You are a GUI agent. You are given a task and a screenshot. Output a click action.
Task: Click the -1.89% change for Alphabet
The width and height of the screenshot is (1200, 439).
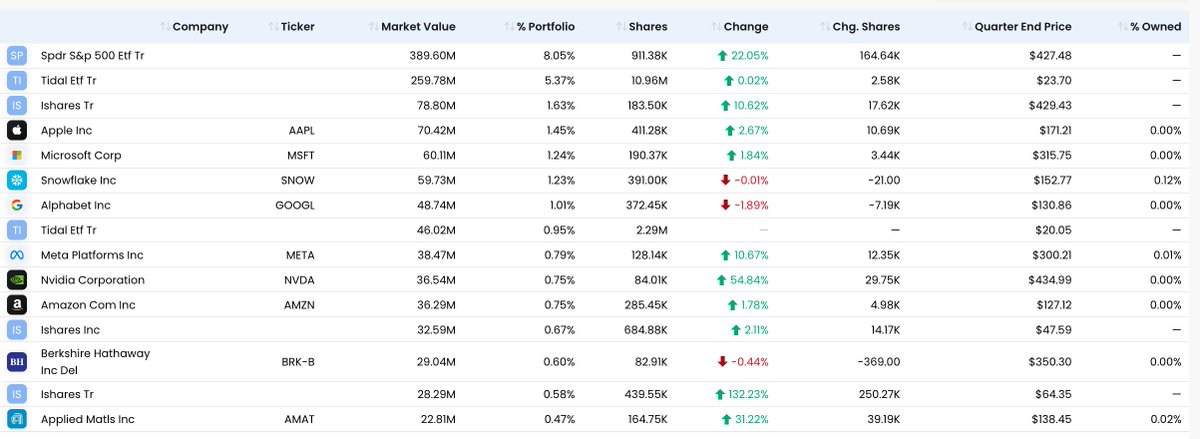click(744, 205)
